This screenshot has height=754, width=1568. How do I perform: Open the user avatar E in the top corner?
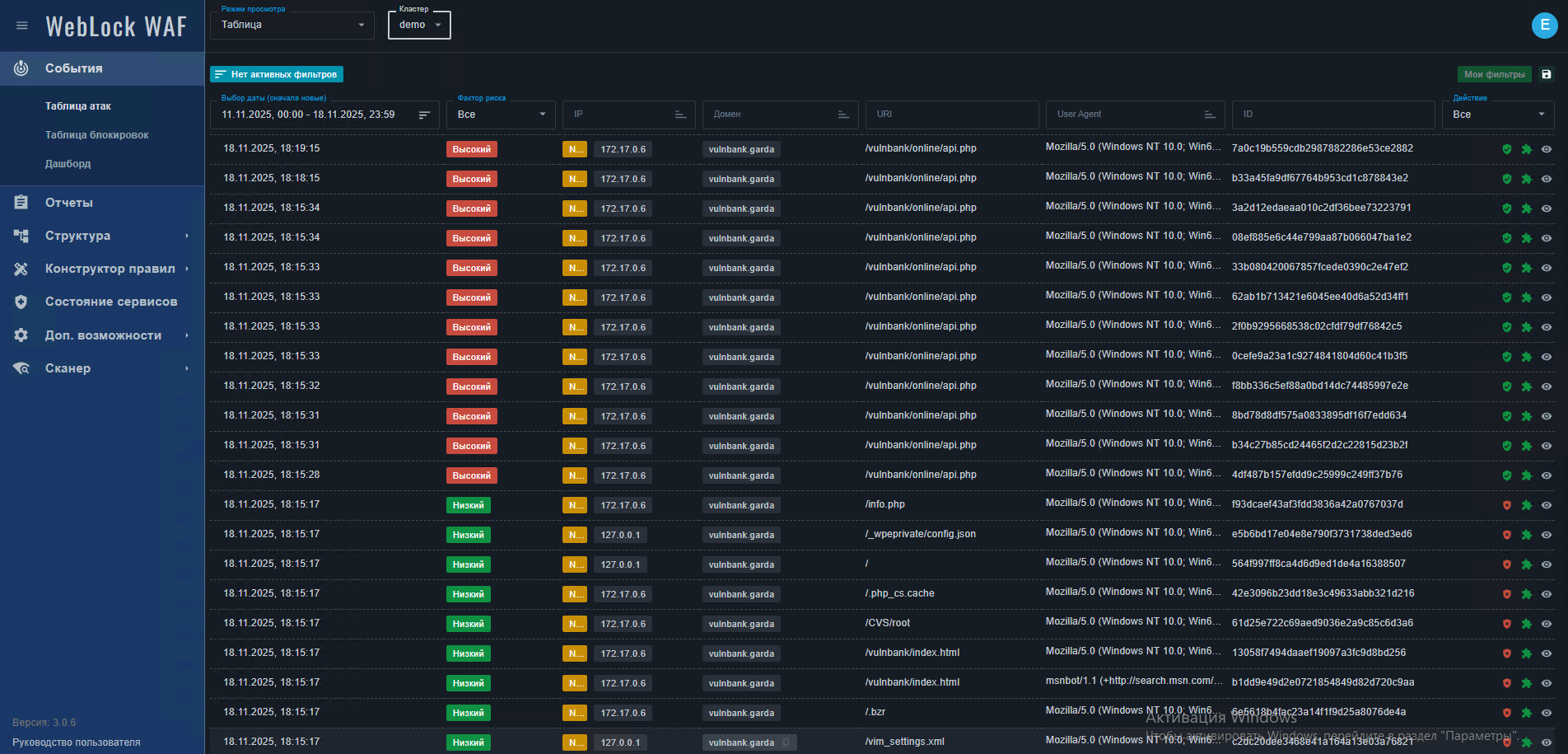click(x=1544, y=26)
